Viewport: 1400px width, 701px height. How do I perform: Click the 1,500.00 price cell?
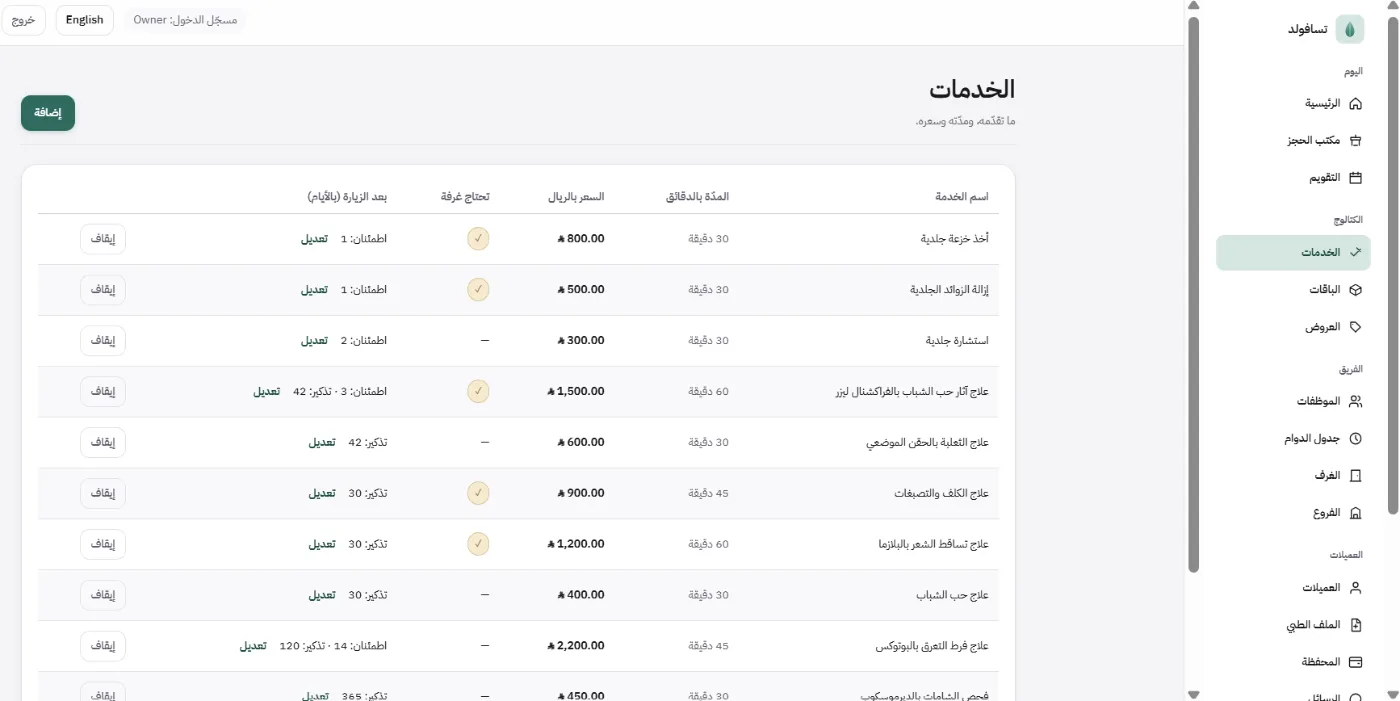pyautogui.click(x=576, y=392)
